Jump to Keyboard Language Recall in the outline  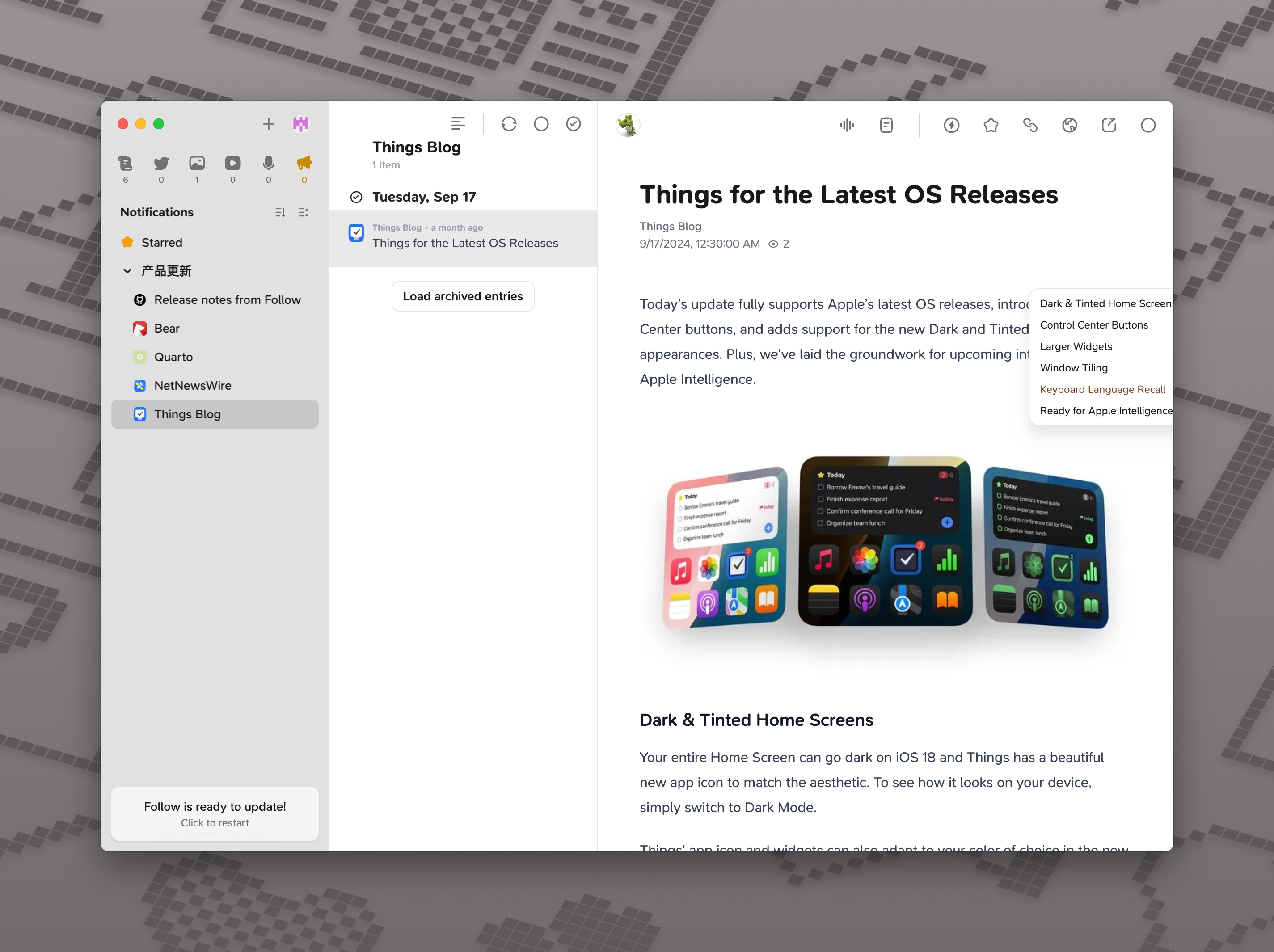click(x=1102, y=389)
